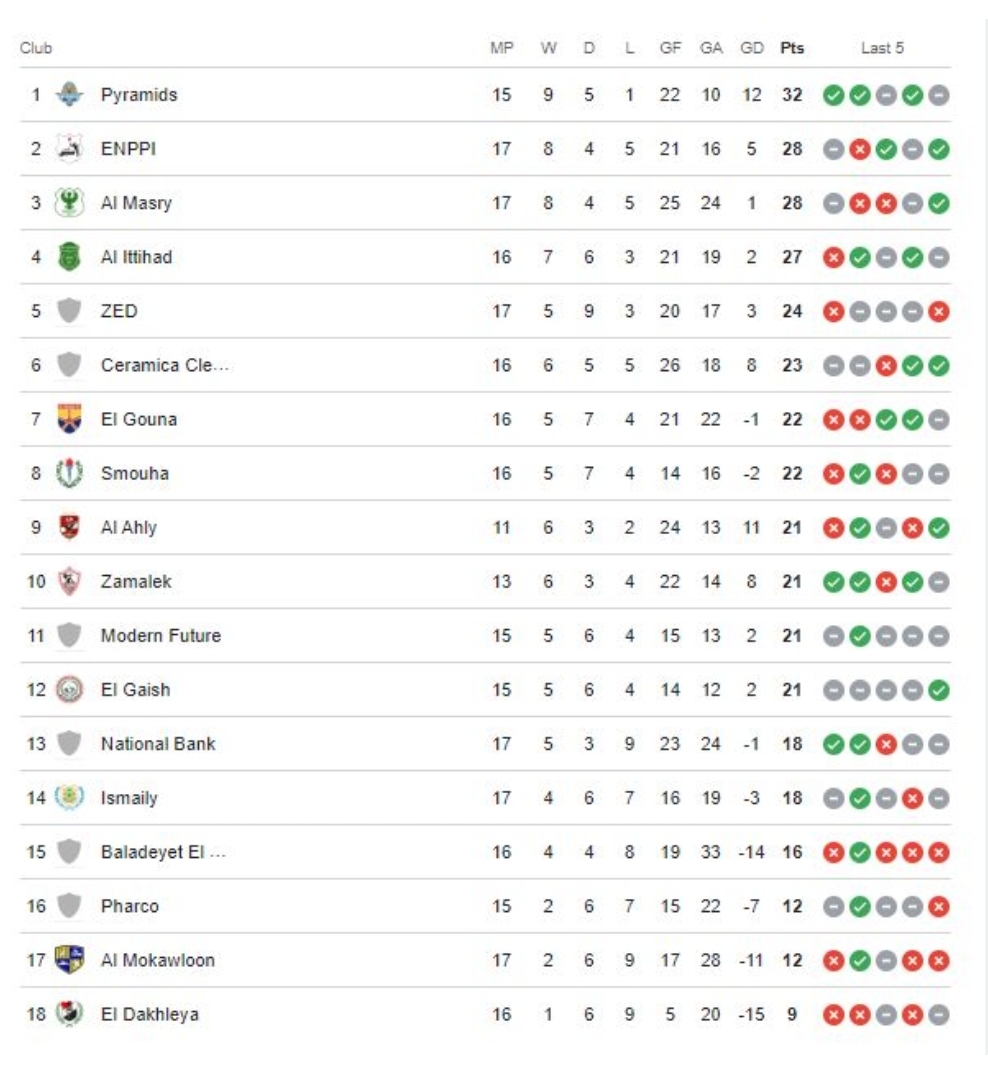Select the Al Masry green crest
Viewport: 988px width, 1081px height.
pyautogui.click(x=69, y=203)
